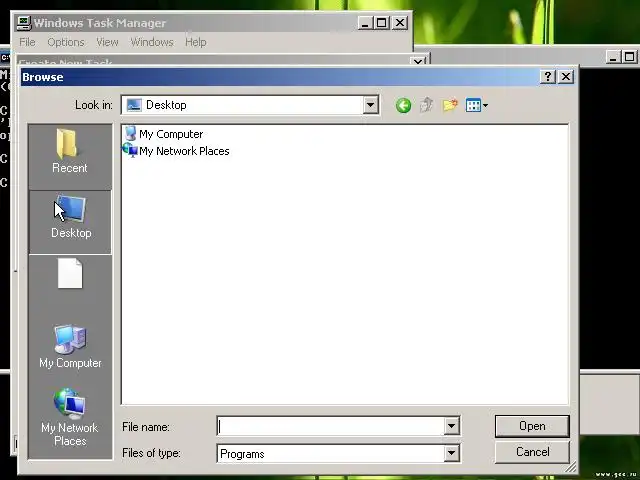
Task: Close the Create New Task dialog
Action: click(x=418, y=62)
